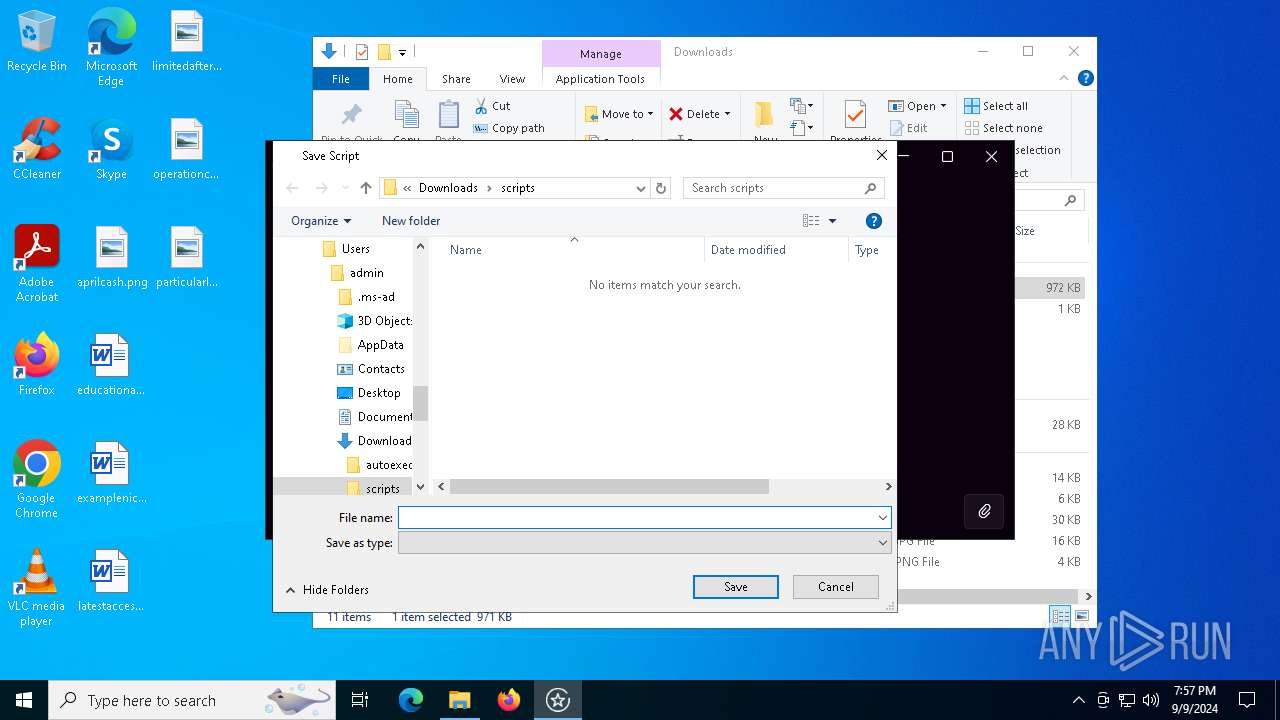Click the Up folder arrow in dialog
This screenshot has height=720, width=1280.
[366, 188]
